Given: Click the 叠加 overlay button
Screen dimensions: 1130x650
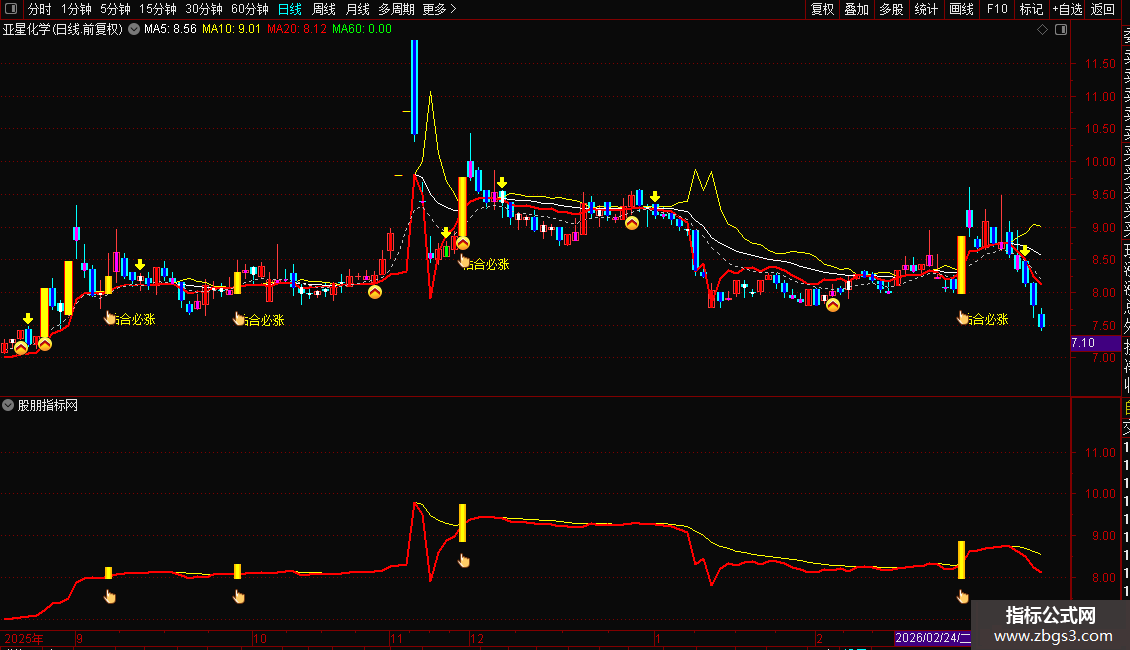Looking at the screenshot, I should [x=857, y=9].
